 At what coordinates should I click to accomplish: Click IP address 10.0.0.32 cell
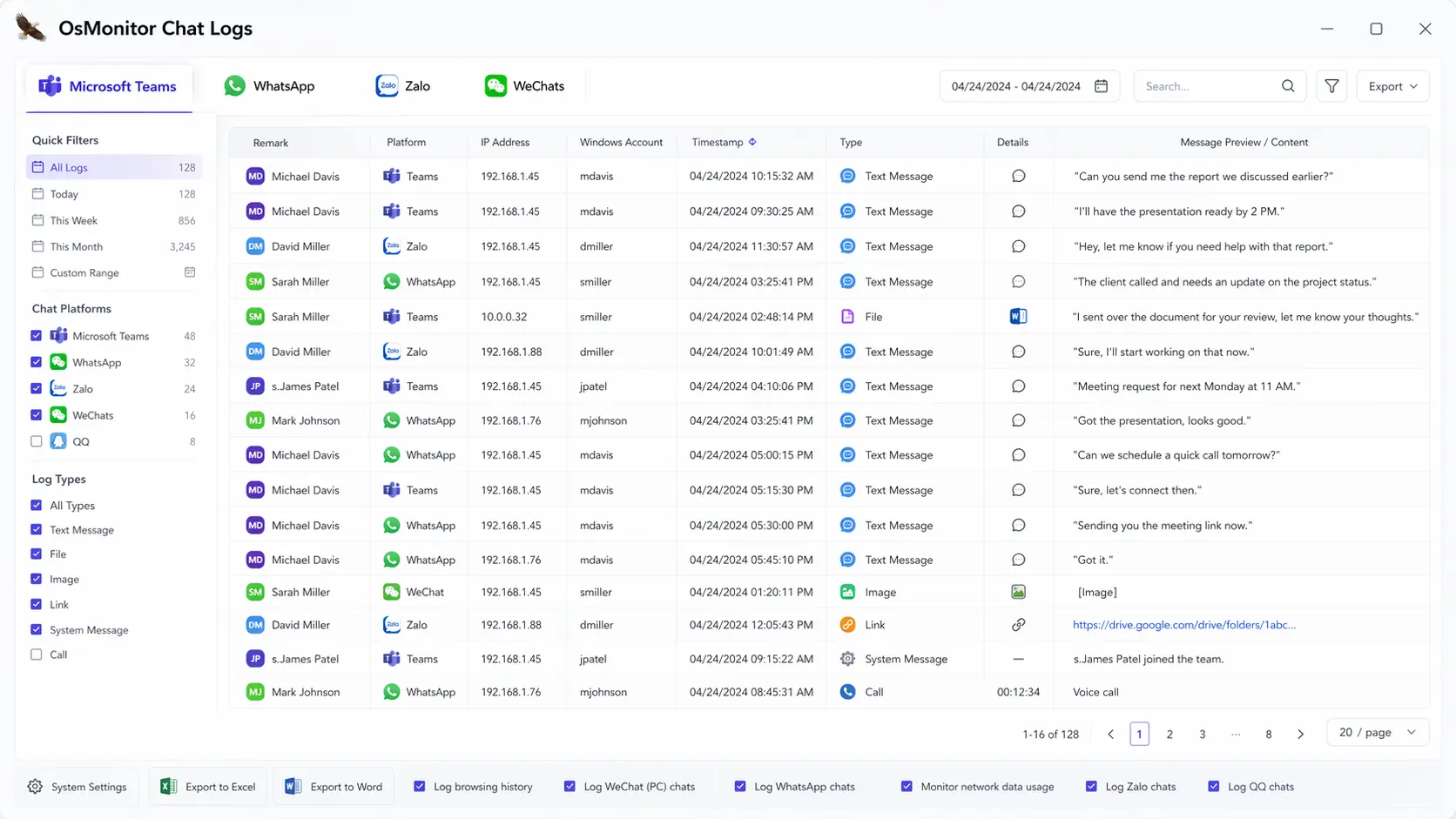504,317
